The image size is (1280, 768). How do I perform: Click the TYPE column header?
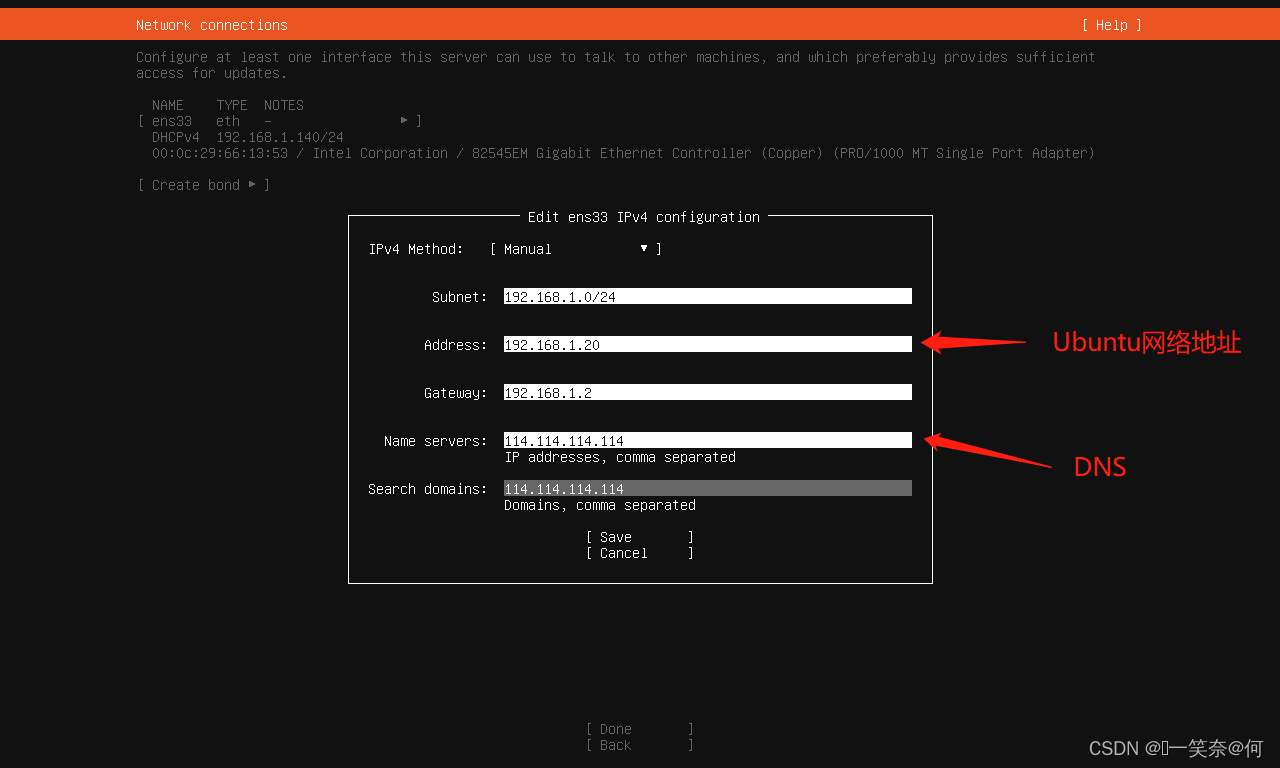pyautogui.click(x=232, y=105)
